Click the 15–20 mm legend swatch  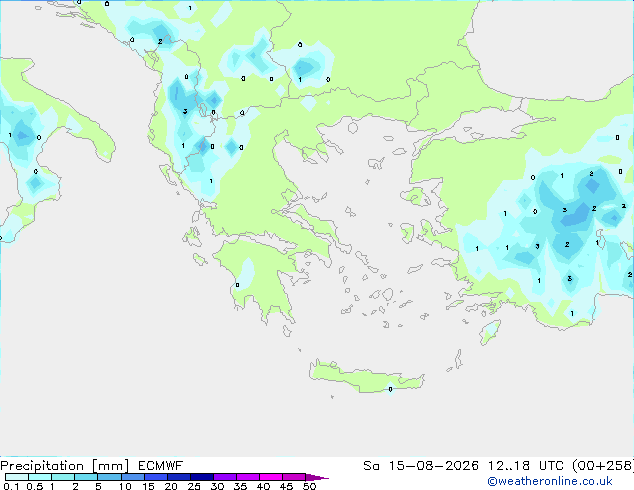click(x=156, y=477)
